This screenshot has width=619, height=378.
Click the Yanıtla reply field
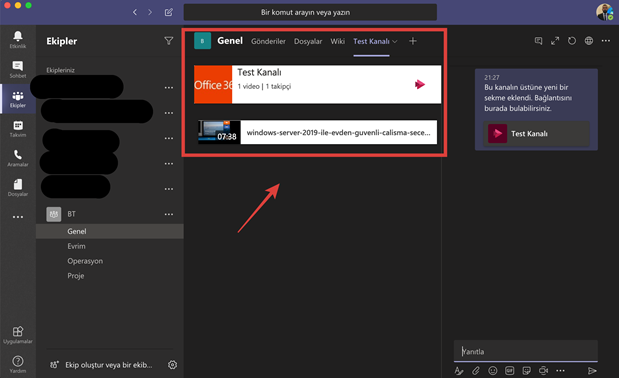pyautogui.click(x=525, y=351)
